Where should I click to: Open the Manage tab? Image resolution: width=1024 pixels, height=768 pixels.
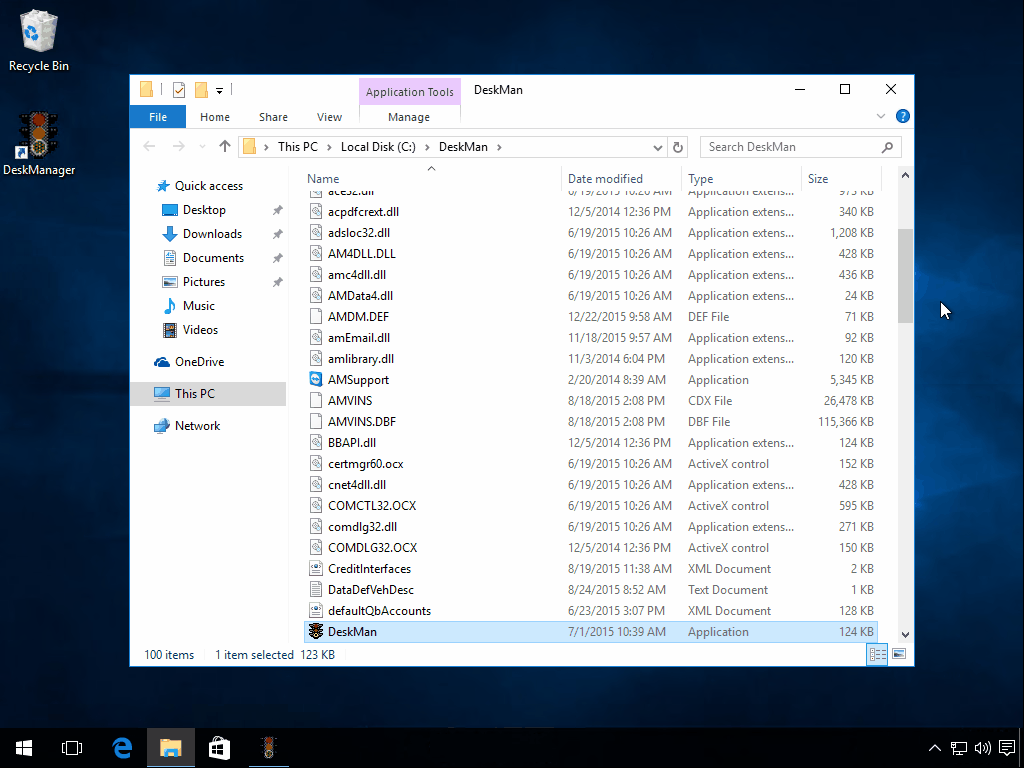coord(409,117)
